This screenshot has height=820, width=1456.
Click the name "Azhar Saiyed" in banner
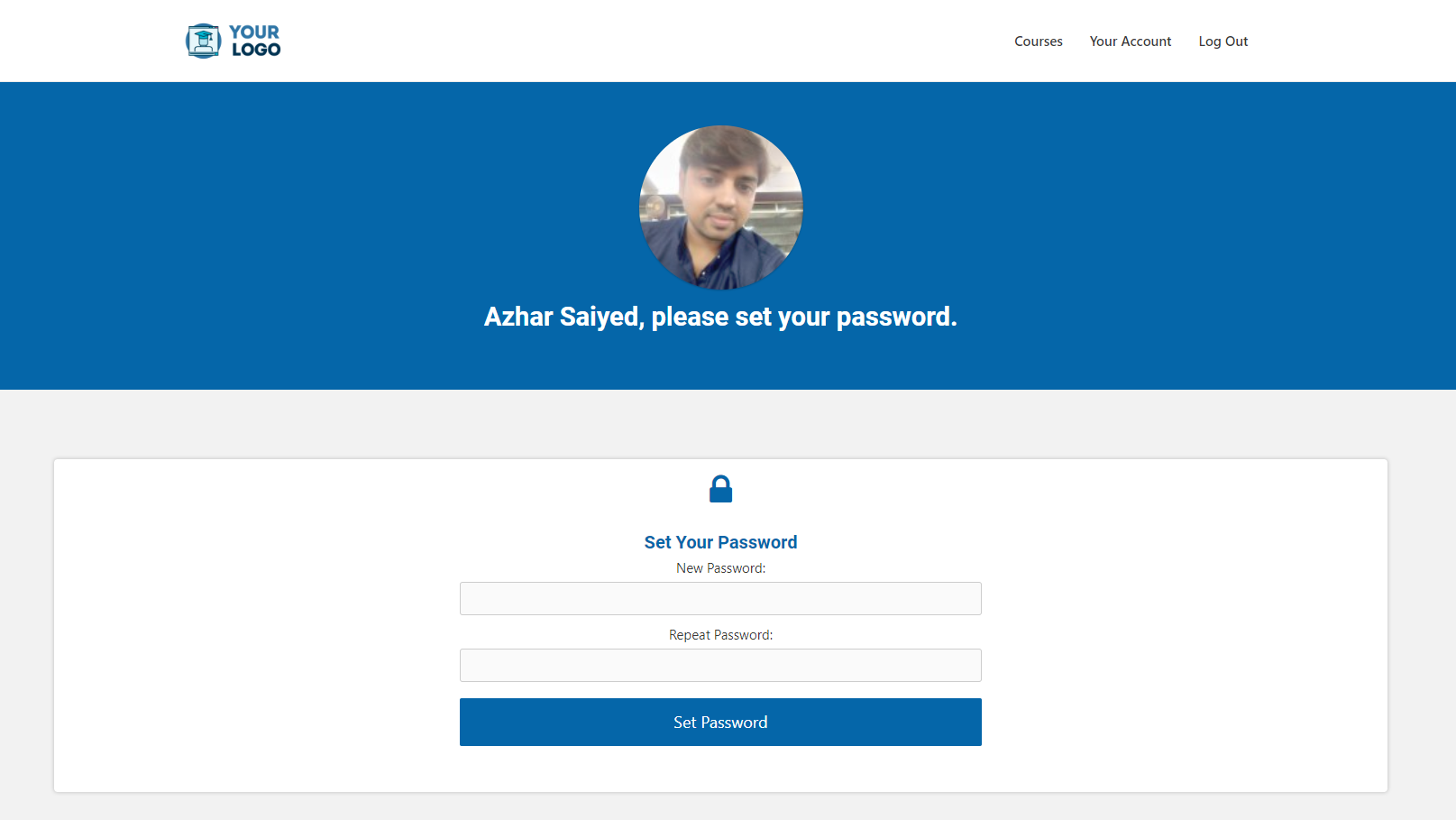562,317
